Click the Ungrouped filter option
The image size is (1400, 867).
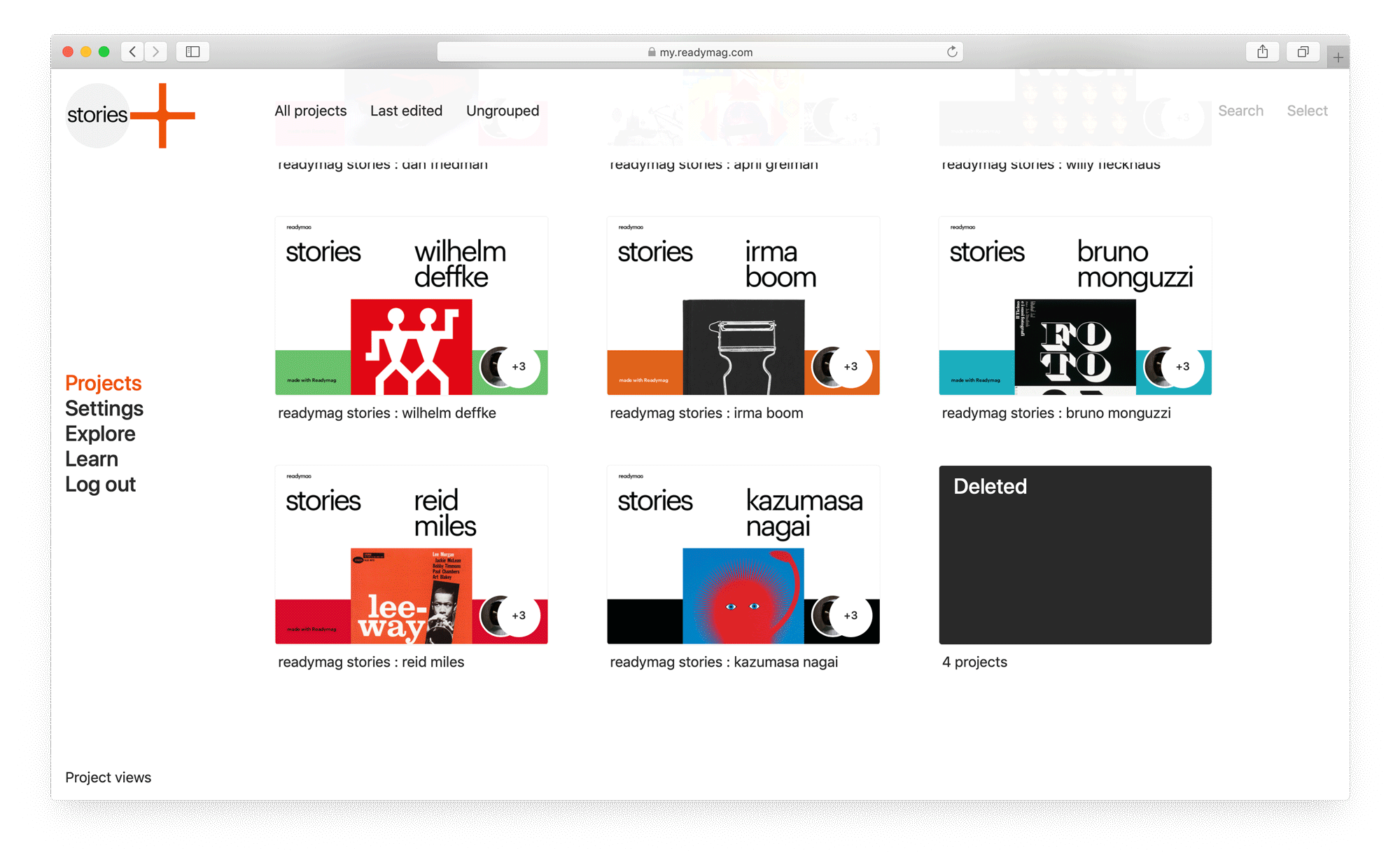point(503,110)
